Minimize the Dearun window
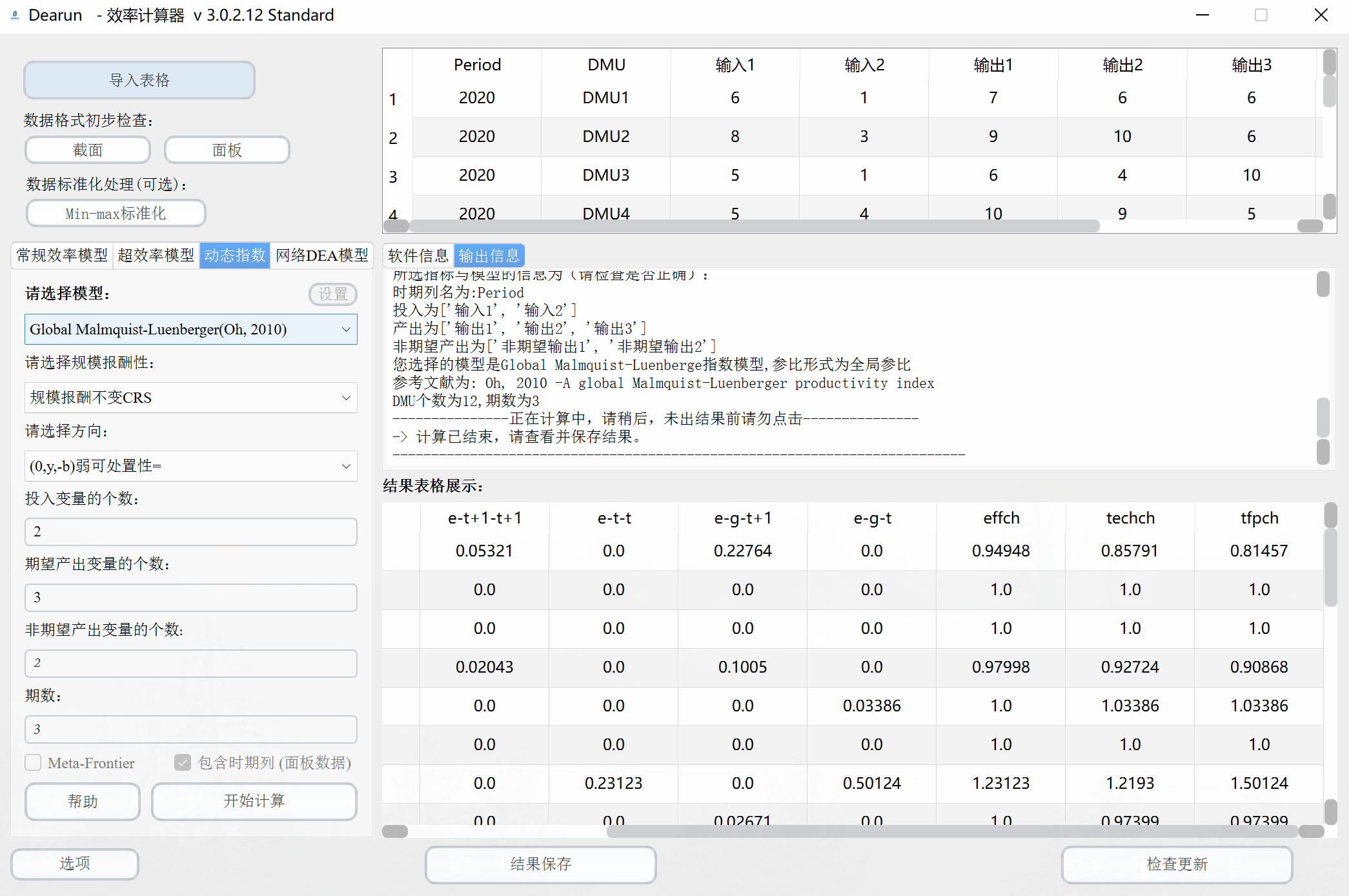The image size is (1349, 896). (x=1202, y=15)
